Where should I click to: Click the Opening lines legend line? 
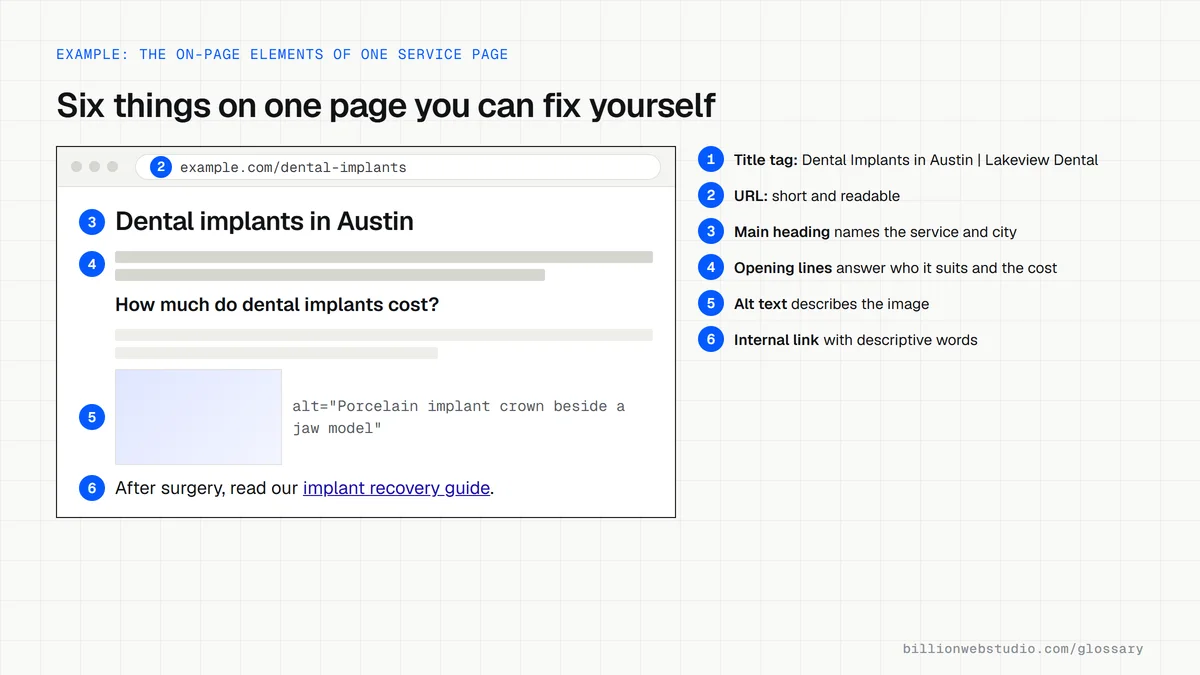(x=895, y=268)
